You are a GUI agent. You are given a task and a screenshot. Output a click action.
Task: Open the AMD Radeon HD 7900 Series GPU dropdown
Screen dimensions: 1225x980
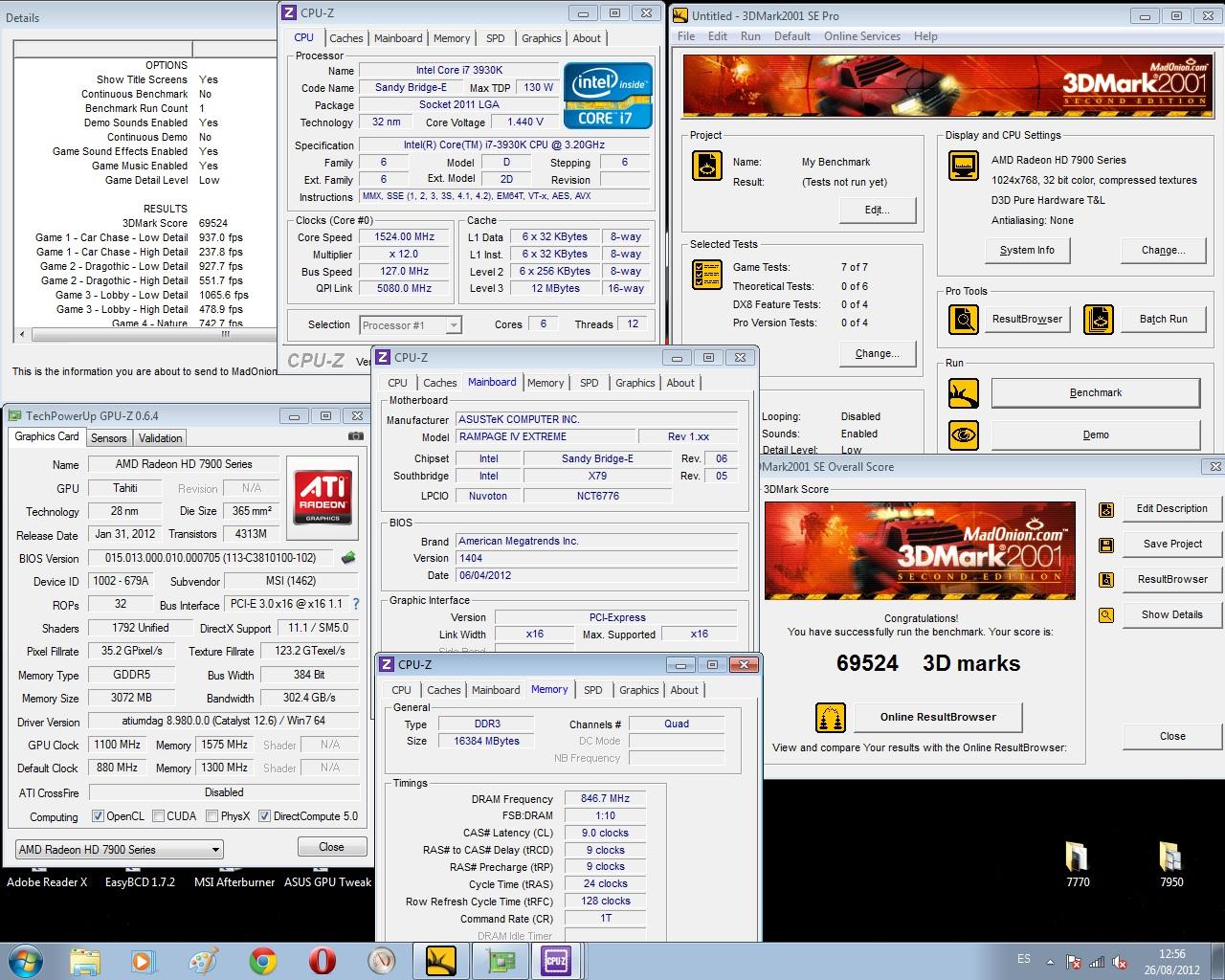[120, 849]
